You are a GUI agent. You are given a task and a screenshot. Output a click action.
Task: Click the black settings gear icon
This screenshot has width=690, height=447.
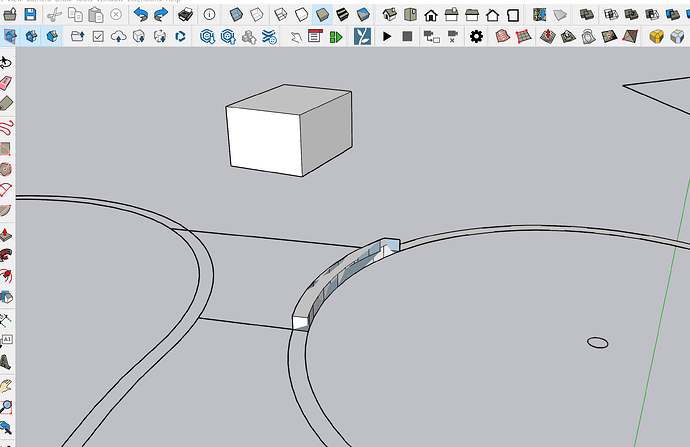click(x=476, y=36)
